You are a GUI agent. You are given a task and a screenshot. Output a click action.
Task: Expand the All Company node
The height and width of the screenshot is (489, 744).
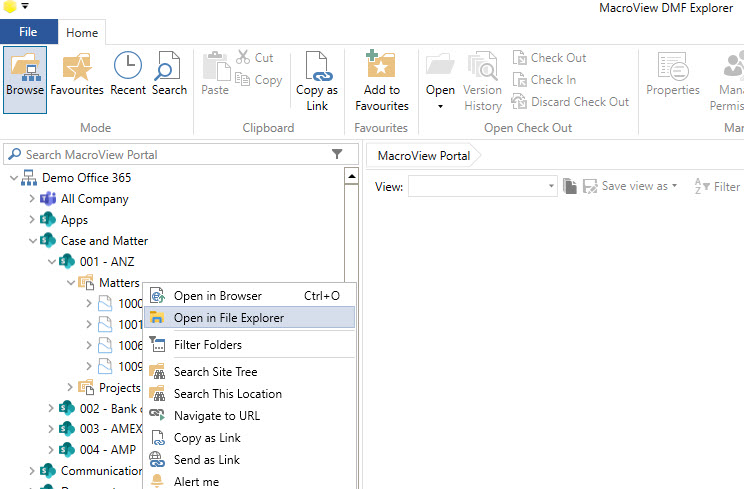pos(32,198)
